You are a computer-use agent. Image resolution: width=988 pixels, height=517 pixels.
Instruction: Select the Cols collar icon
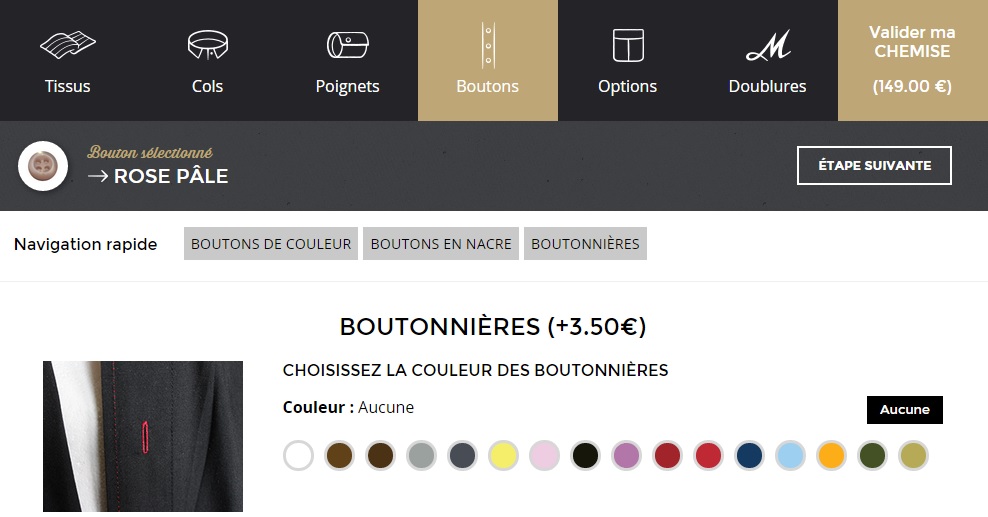click(x=208, y=45)
